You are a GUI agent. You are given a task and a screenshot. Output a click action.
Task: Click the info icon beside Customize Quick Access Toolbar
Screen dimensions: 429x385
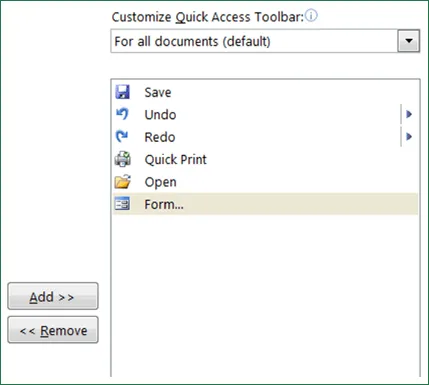(x=311, y=16)
